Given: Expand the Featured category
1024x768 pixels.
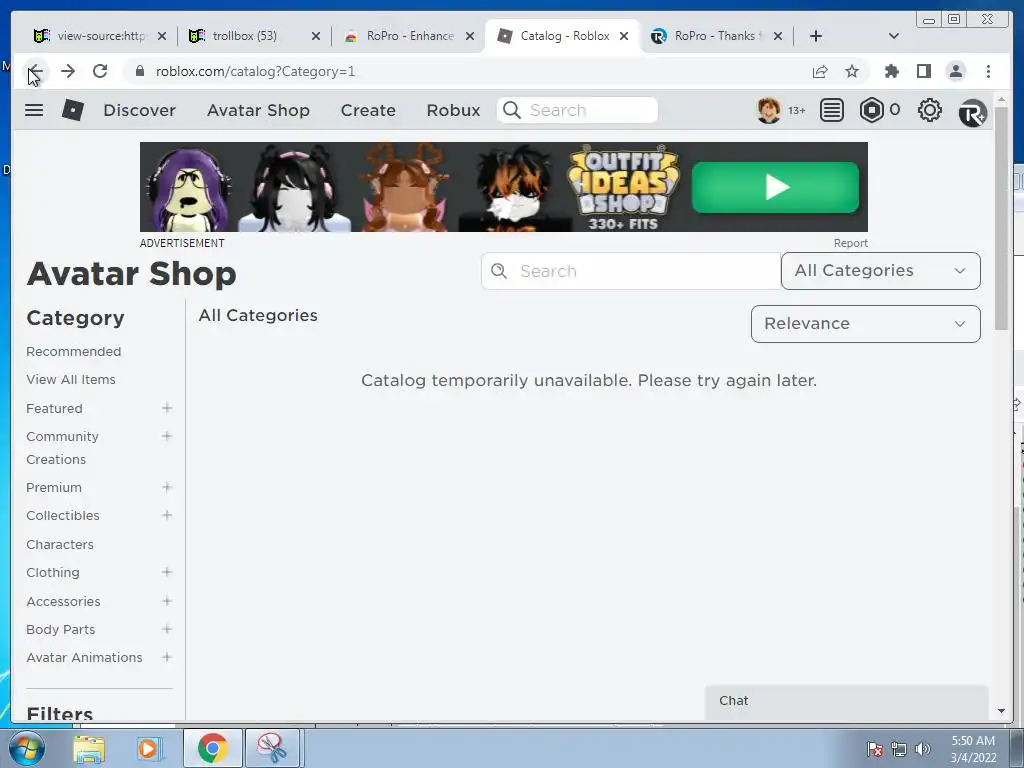Looking at the screenshot, I should coord(167,408).
